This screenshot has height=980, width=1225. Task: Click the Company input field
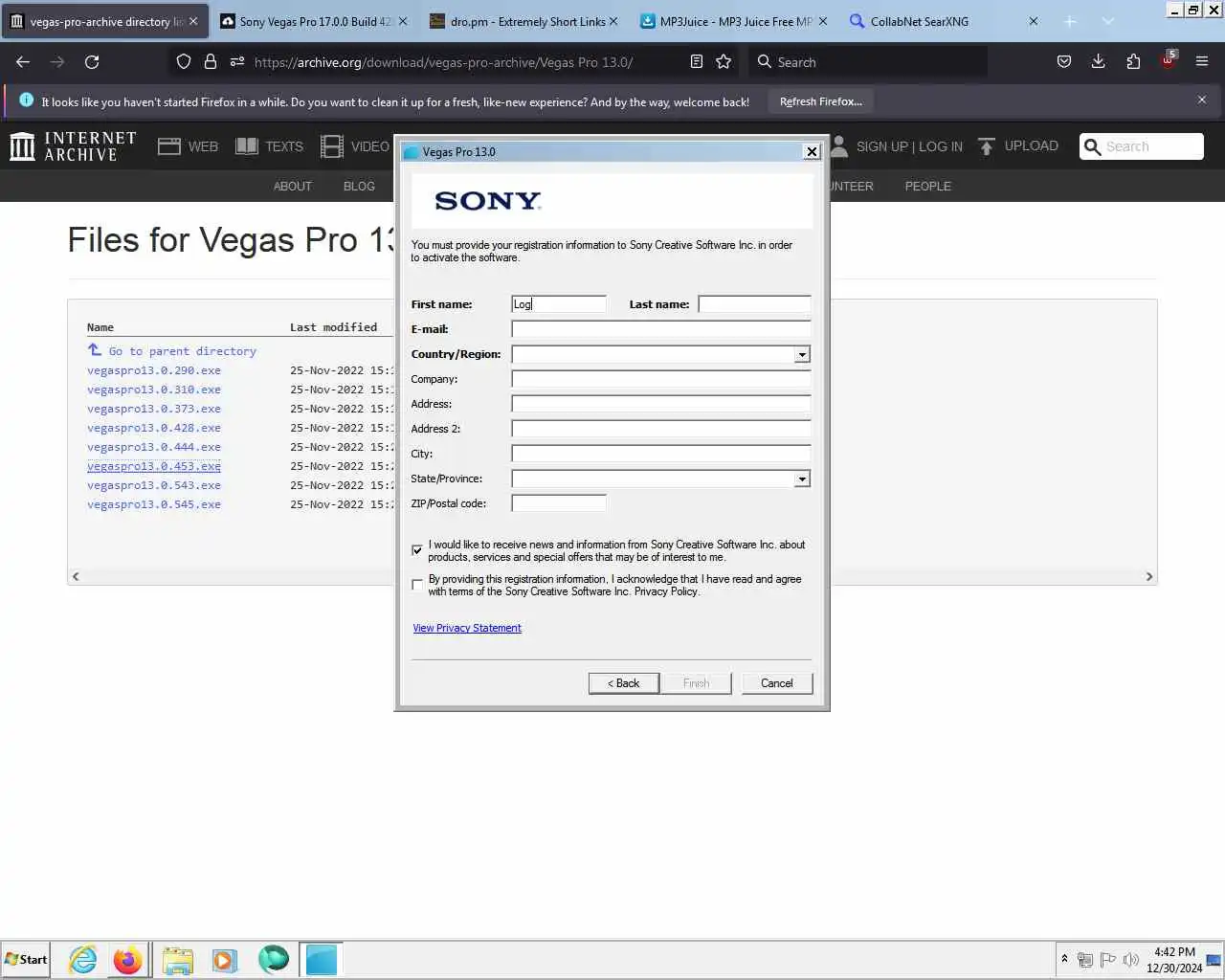point(661,379)
